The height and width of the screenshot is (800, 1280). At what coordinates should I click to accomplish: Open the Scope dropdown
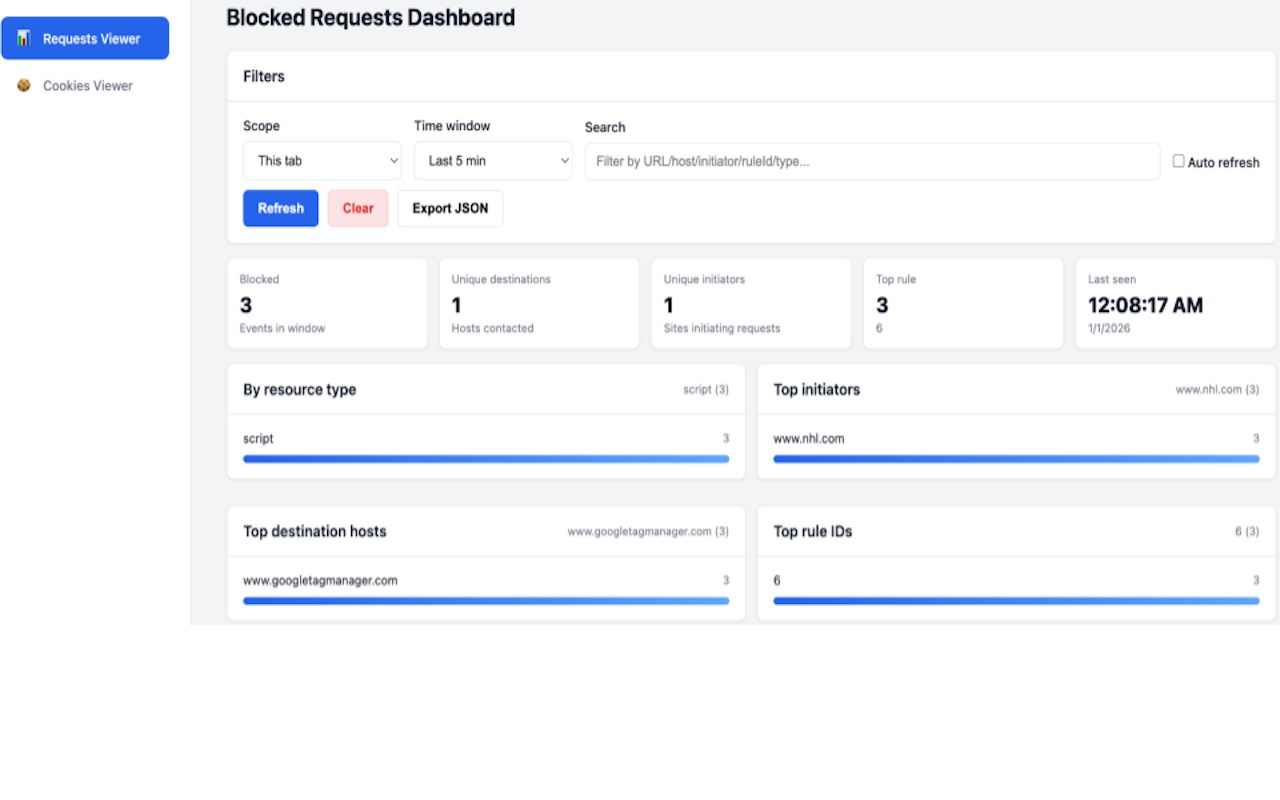coord(322,161)
